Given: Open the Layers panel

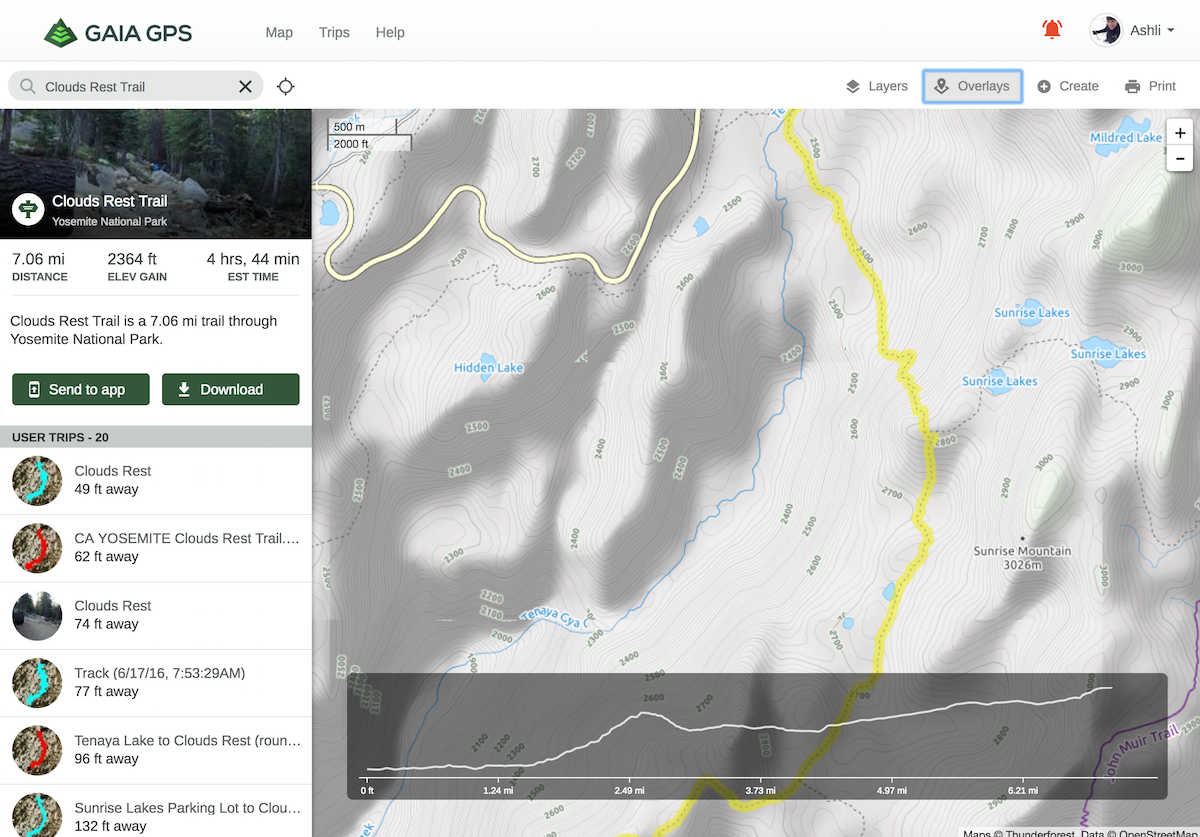Looking at the screenshot, I should (877, 86).
